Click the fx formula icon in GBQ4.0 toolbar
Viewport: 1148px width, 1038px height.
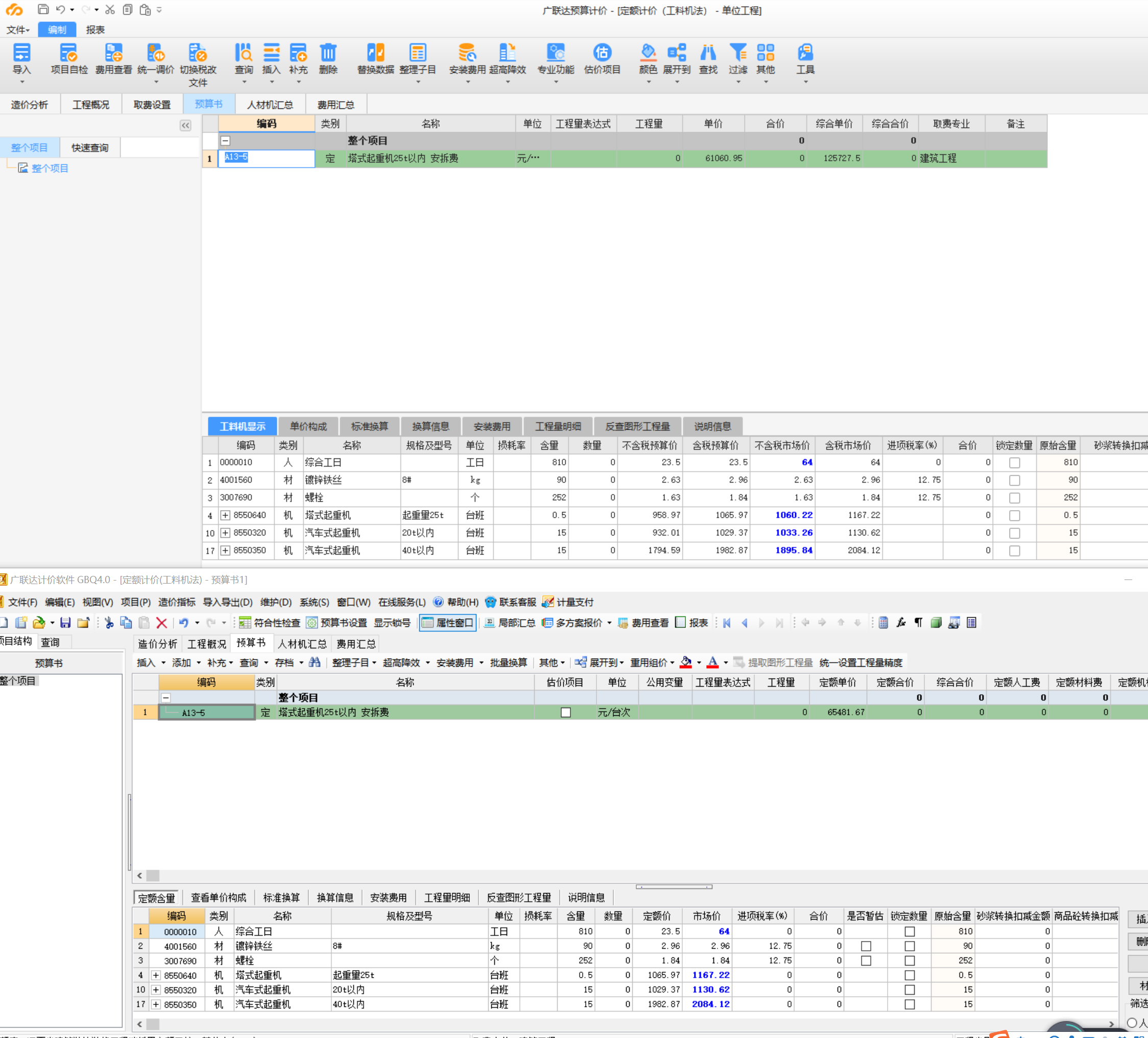[x=901, y=622]
